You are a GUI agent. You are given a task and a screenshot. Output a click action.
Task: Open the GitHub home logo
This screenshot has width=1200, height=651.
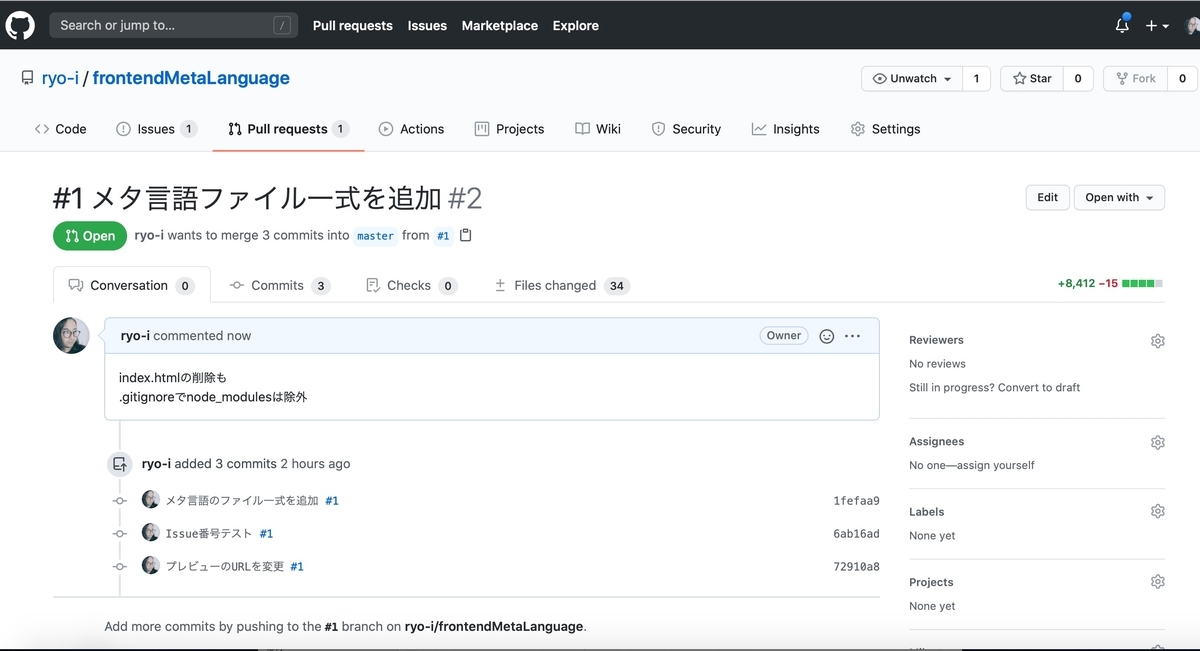20,25
